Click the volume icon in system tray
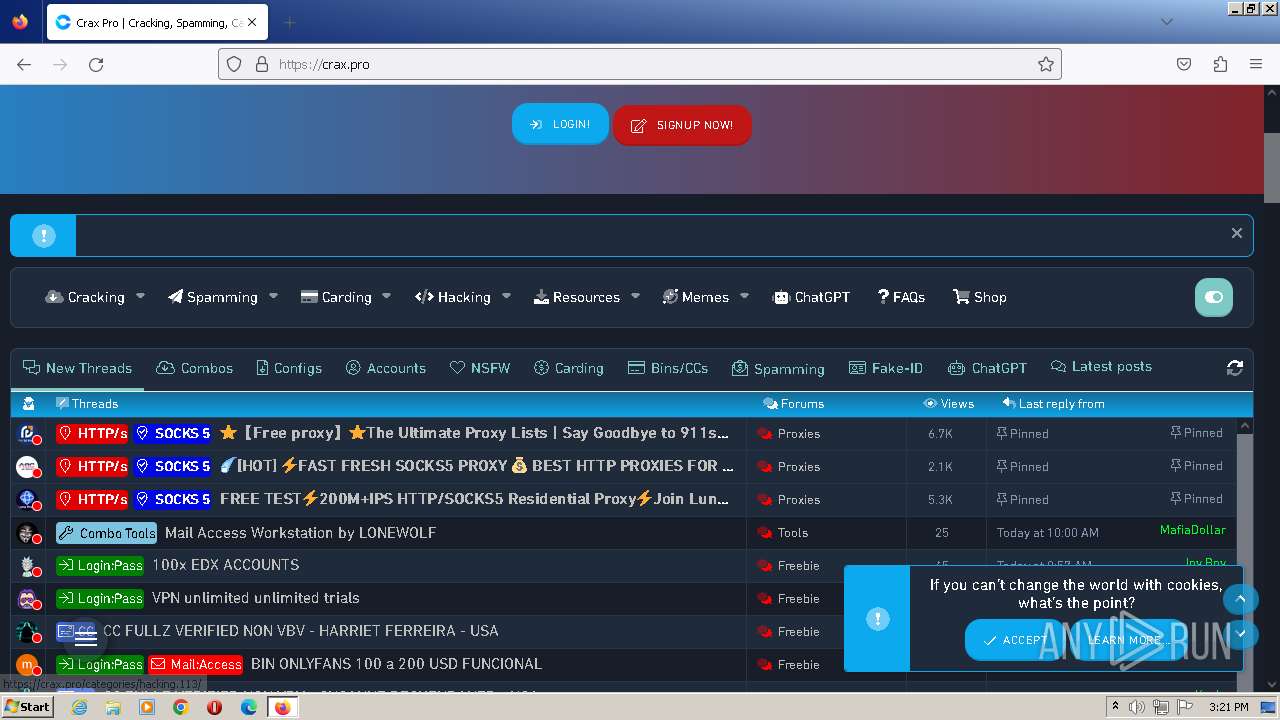This screenshot has height=720, width=1280. [1138, 707]
